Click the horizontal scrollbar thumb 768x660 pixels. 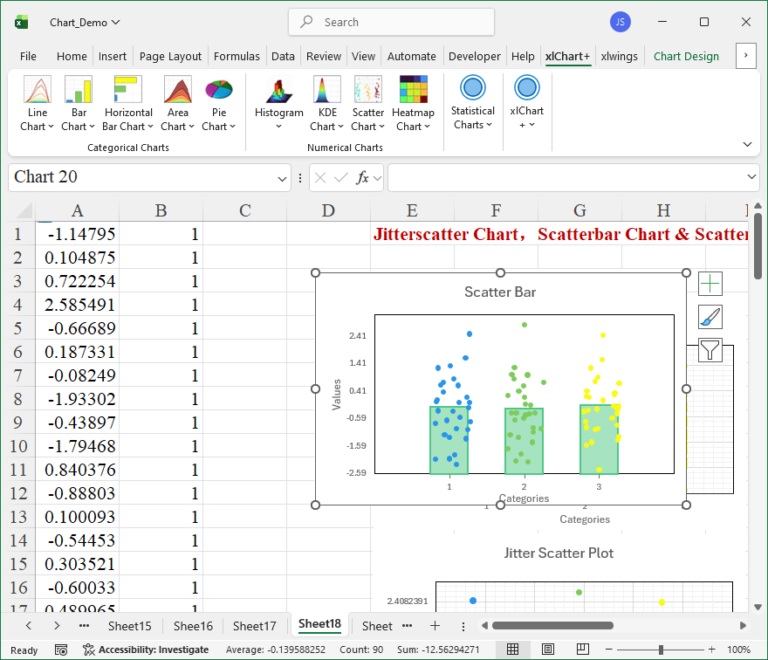point(552,625)
